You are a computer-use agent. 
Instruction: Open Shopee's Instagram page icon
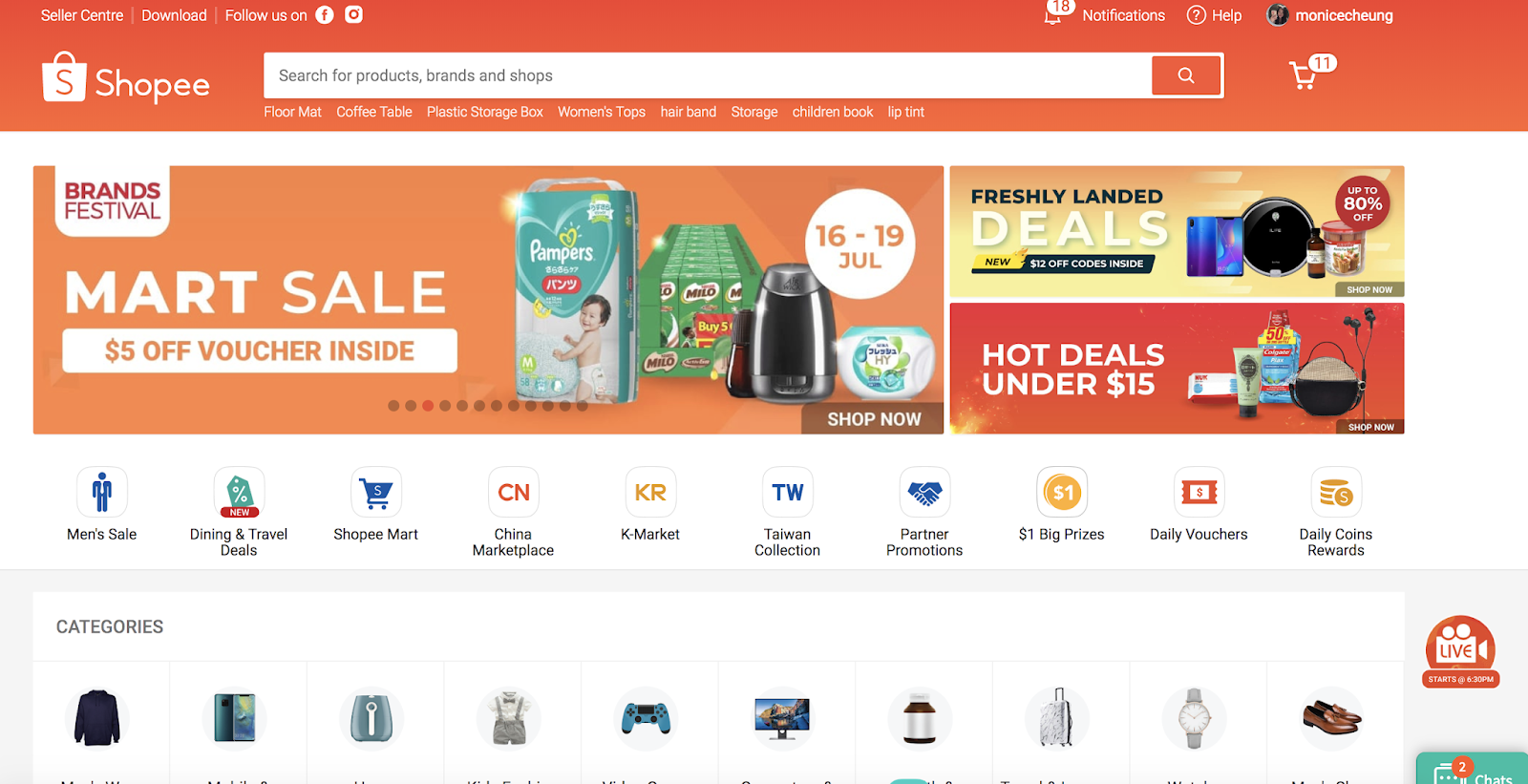point(353,15)
